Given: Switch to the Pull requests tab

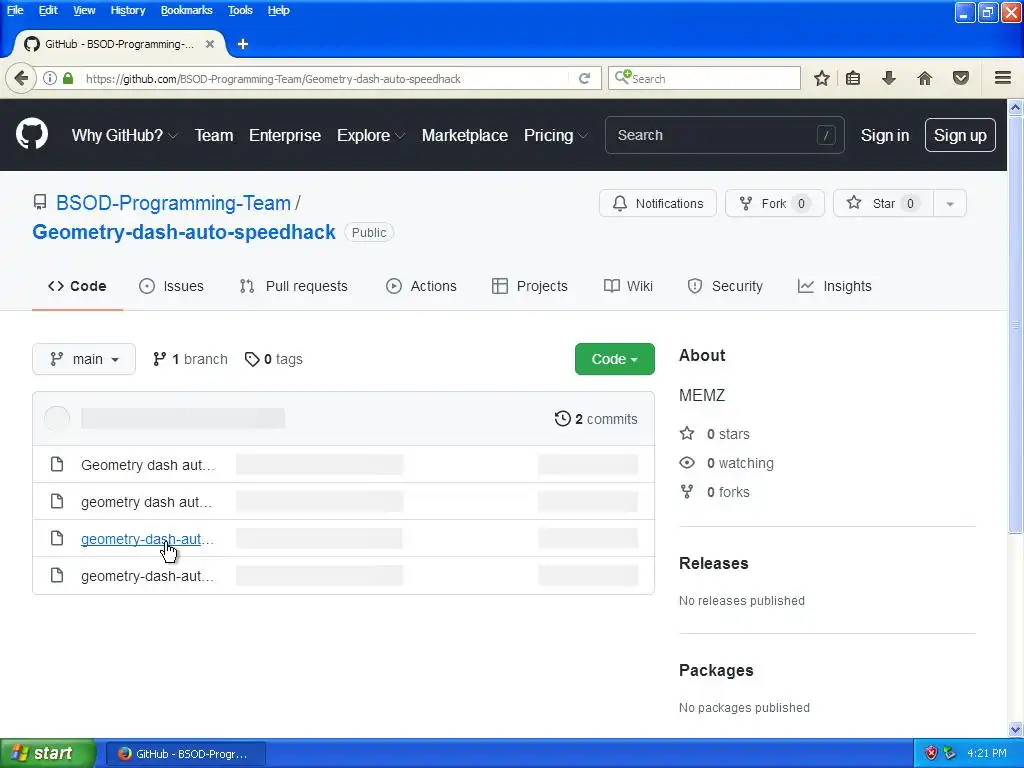Looking at the screenshot, I should coord(293,286).
